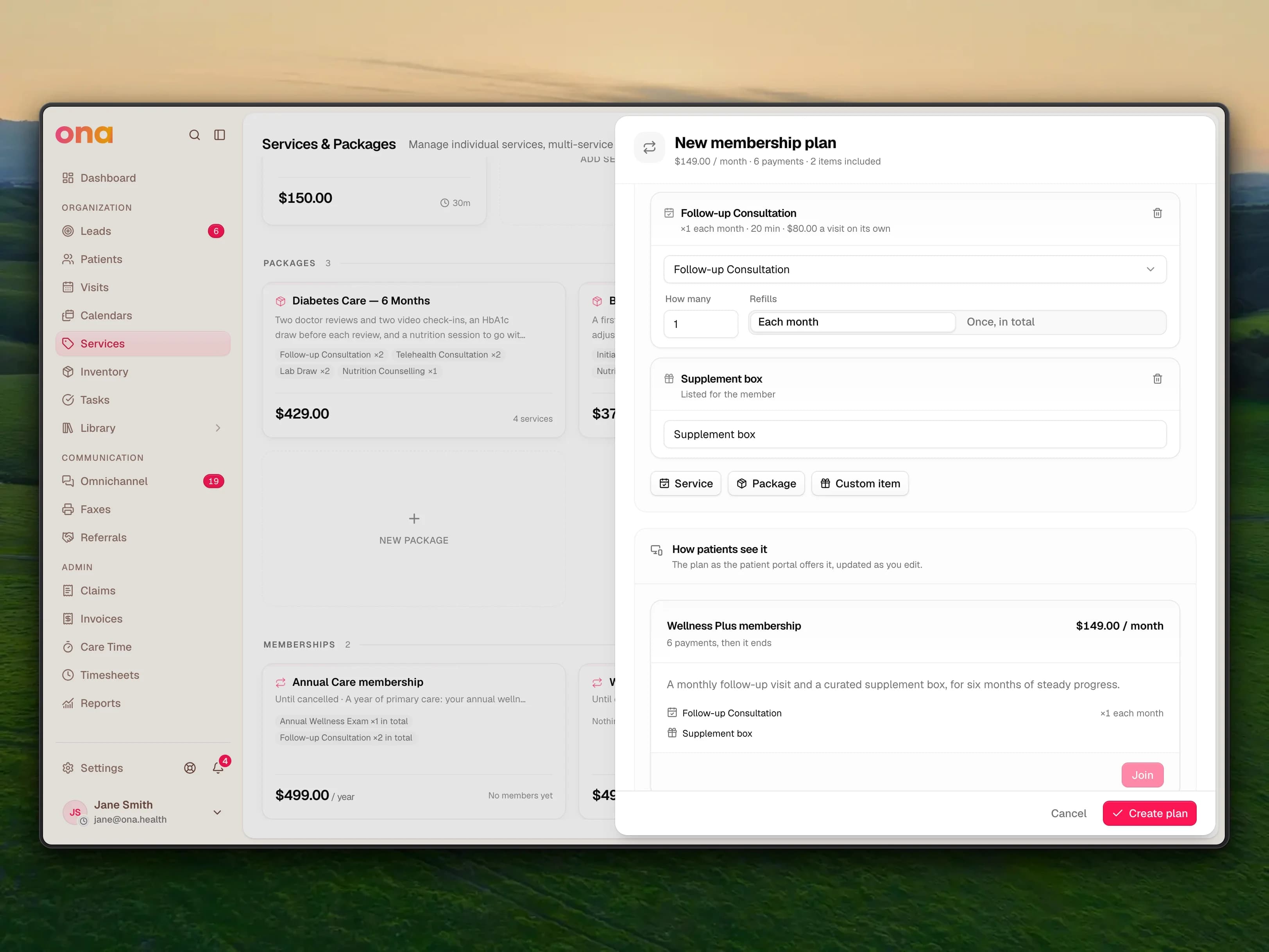The image size is (1269, 952).
Task: Click the Wellness Plus membership preview title
Action: [734, 626]
